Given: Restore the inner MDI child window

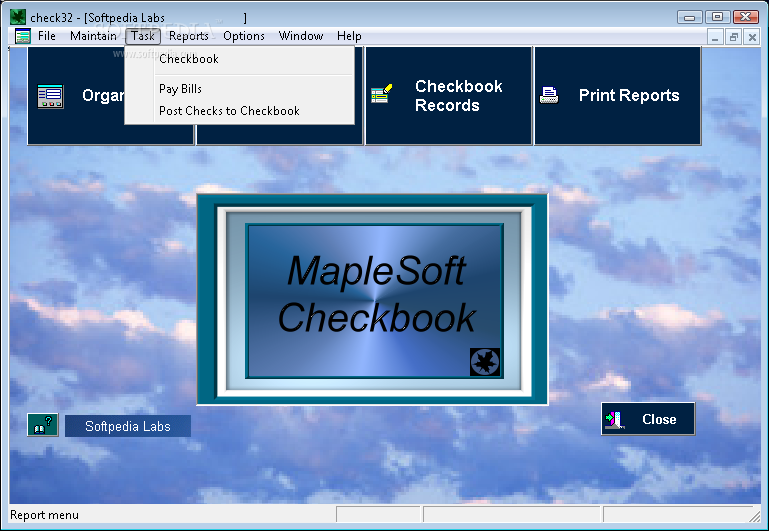Looking at the screenshot, I should 734,37.
